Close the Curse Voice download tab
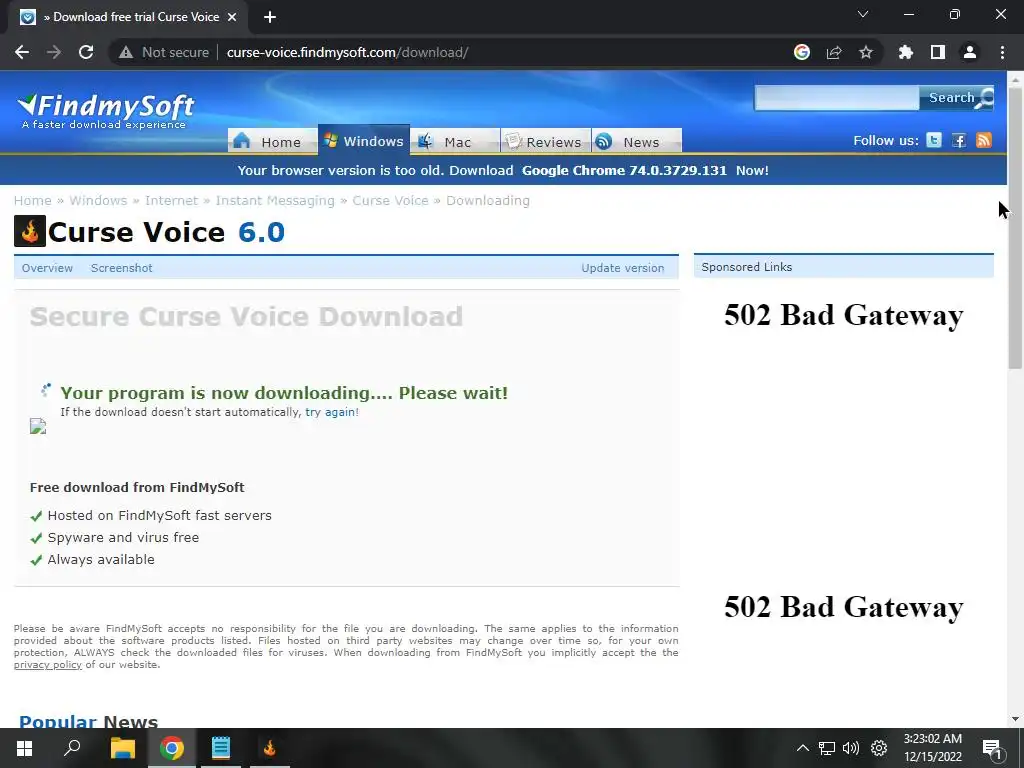The height and width of the screenshot is (768, 1024). point(232,17)
